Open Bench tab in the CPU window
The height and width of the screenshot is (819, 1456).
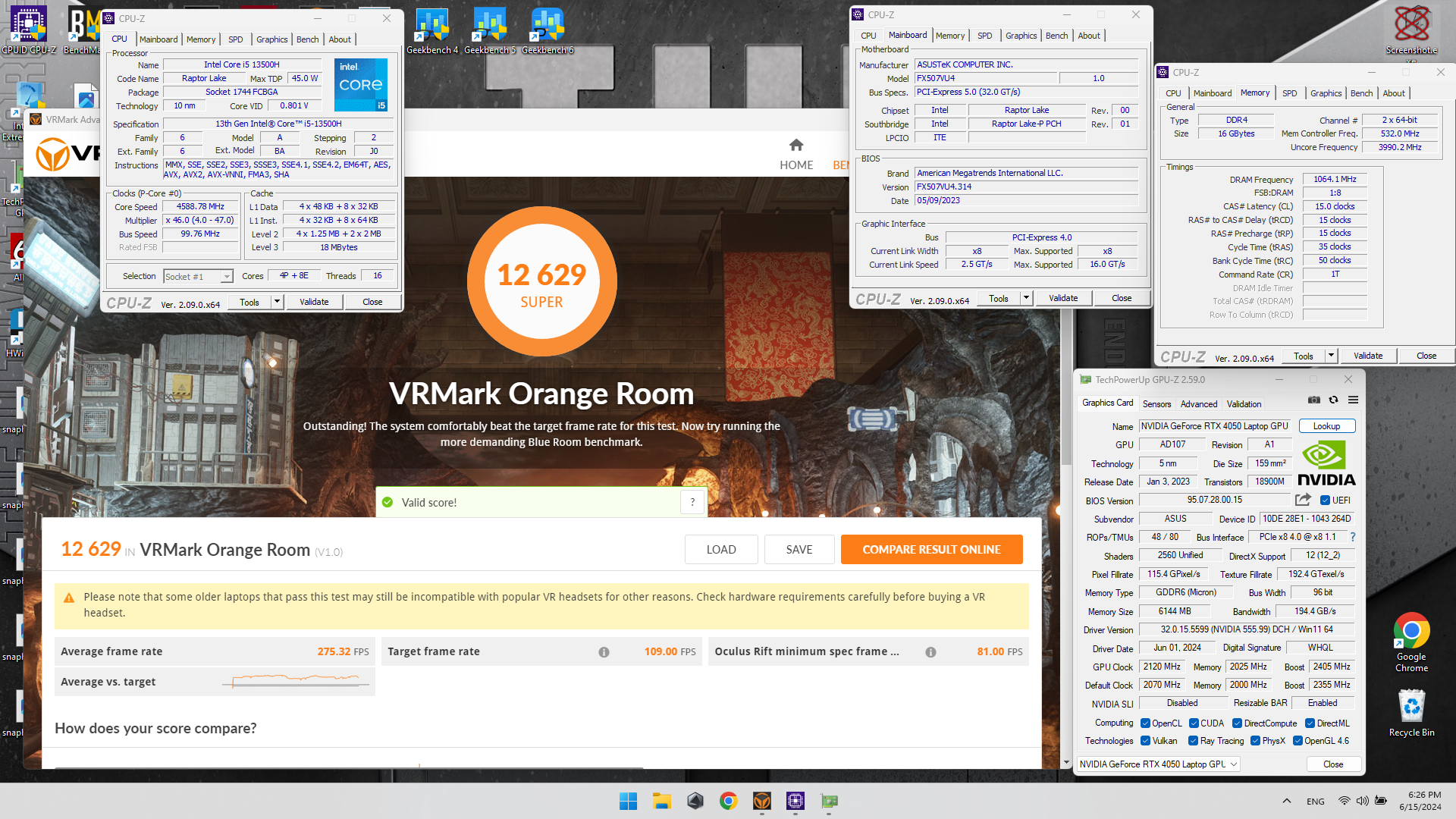(307, 39)
